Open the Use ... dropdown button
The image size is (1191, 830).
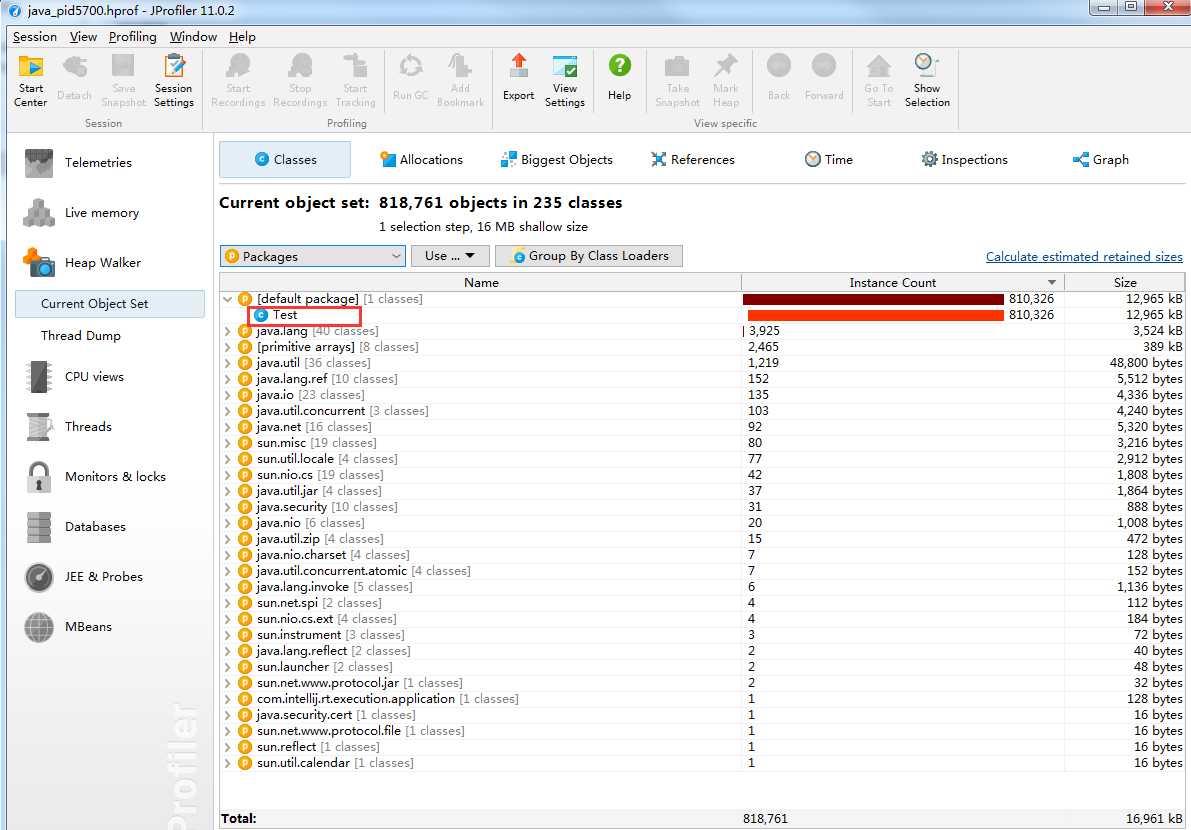tap(450, 257)
